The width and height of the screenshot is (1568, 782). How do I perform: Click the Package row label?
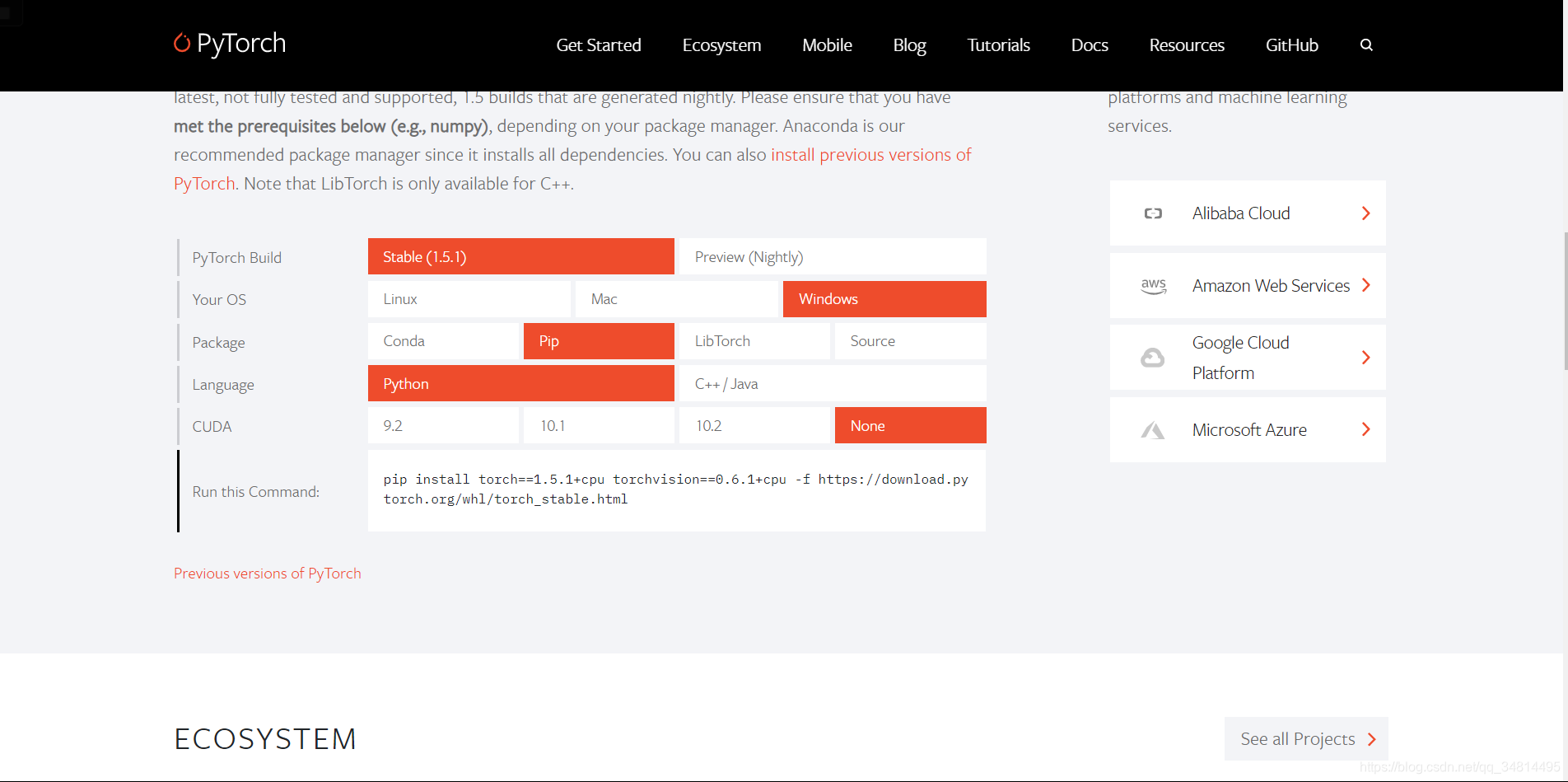point(218,343)
